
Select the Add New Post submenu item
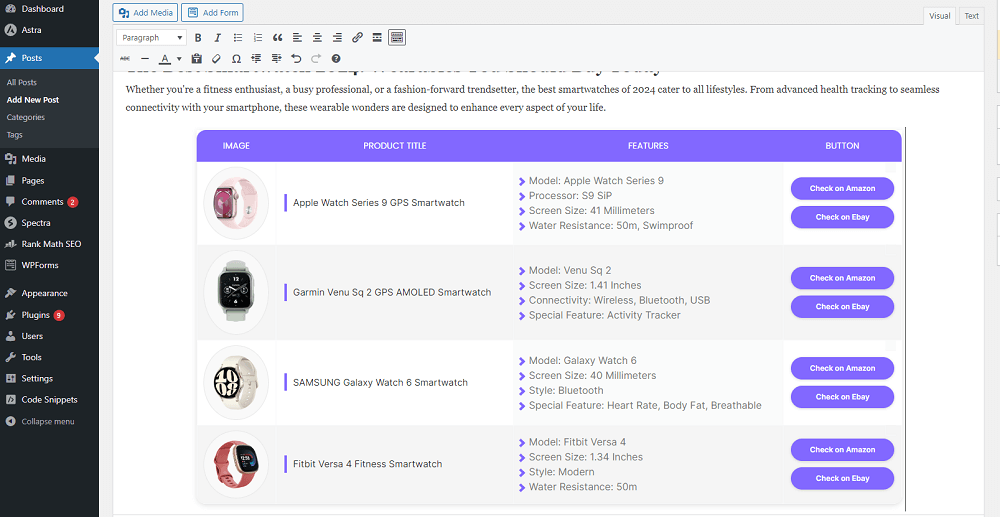coord(33,99)
